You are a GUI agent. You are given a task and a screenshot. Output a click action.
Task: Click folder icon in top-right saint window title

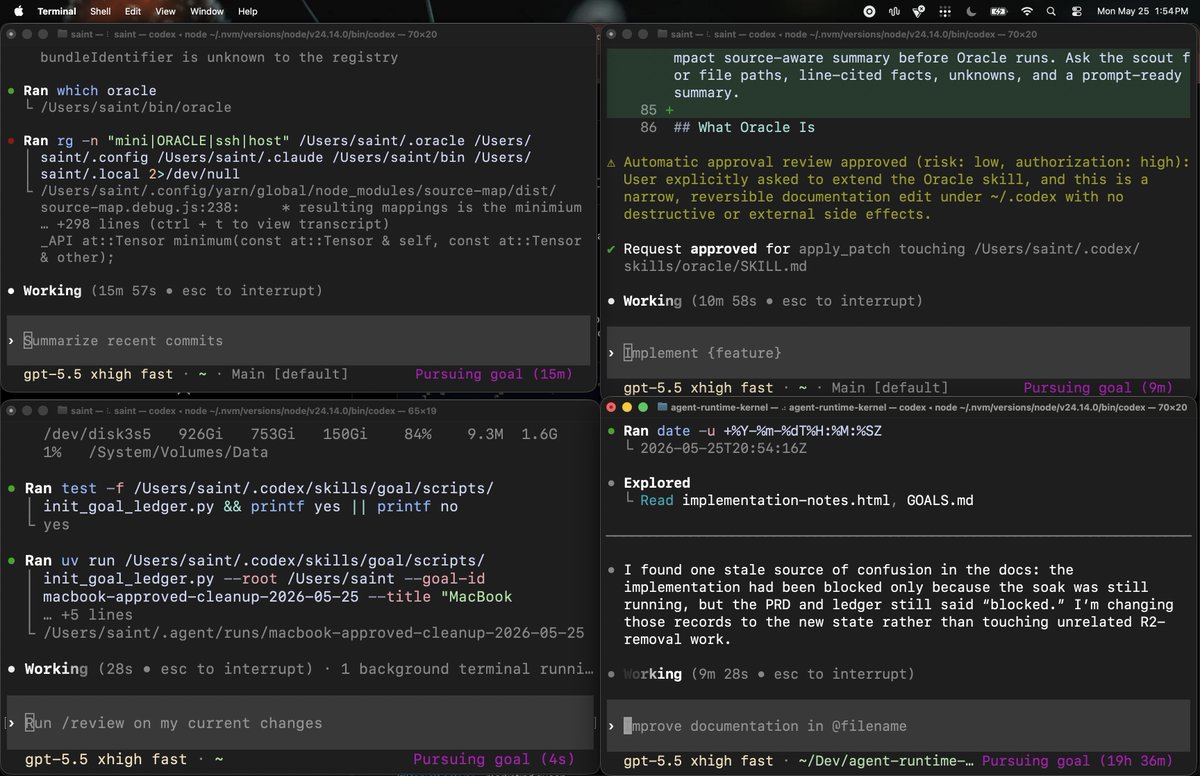tap(662, 32)
